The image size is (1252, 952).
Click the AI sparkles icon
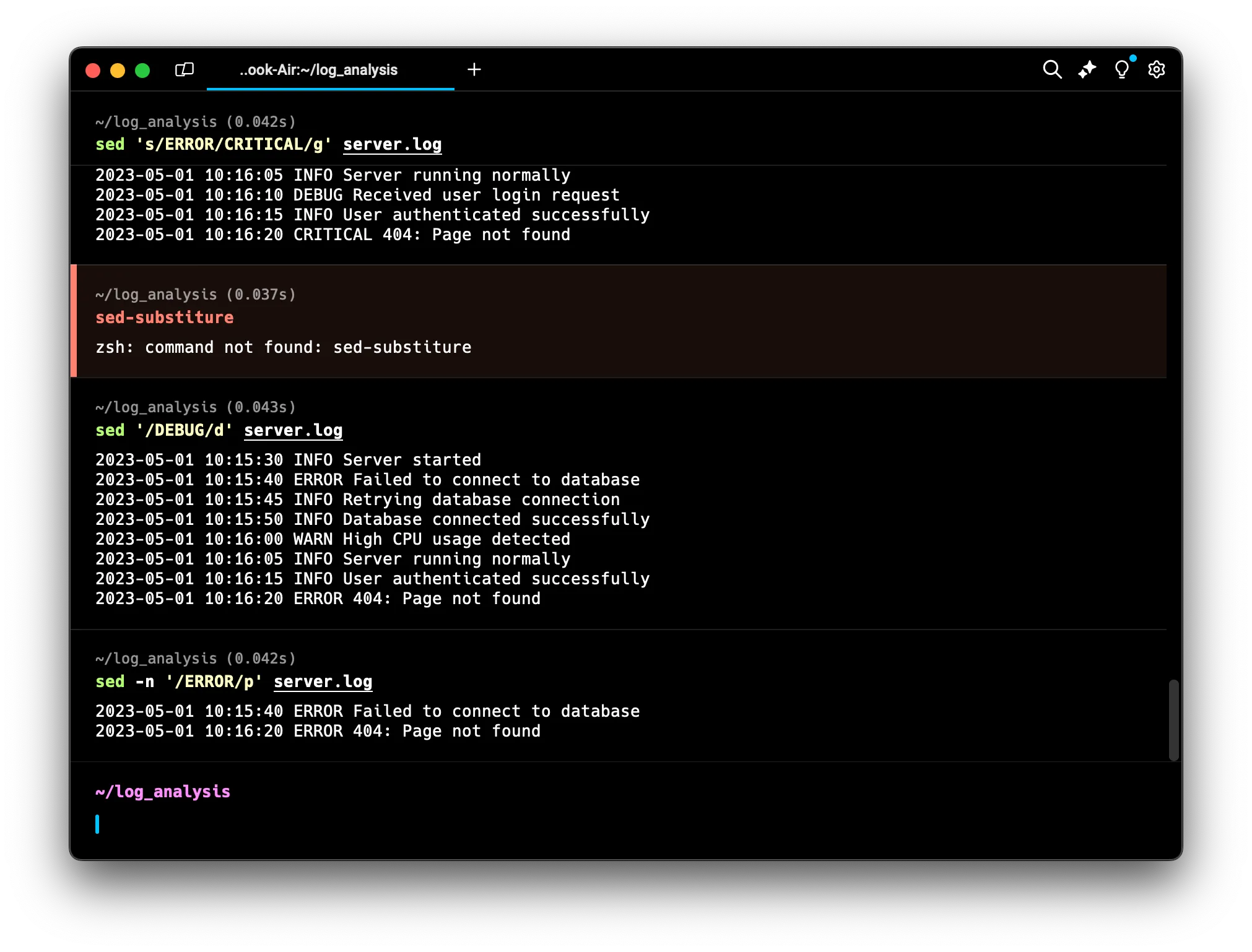(1087, 69)
